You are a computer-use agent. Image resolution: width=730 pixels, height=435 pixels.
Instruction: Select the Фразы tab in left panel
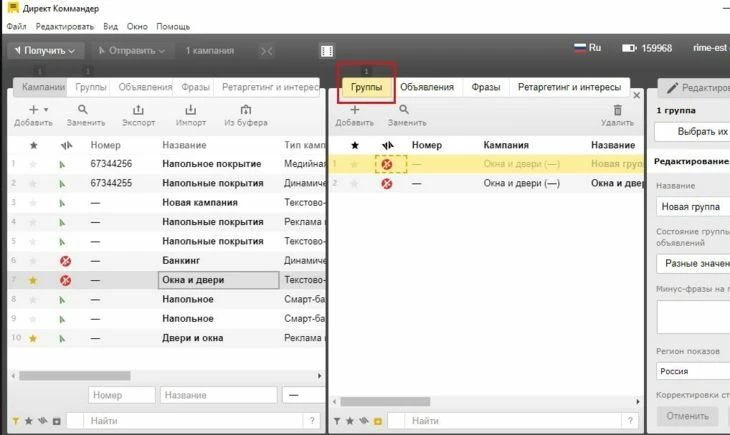coord(195,87)
